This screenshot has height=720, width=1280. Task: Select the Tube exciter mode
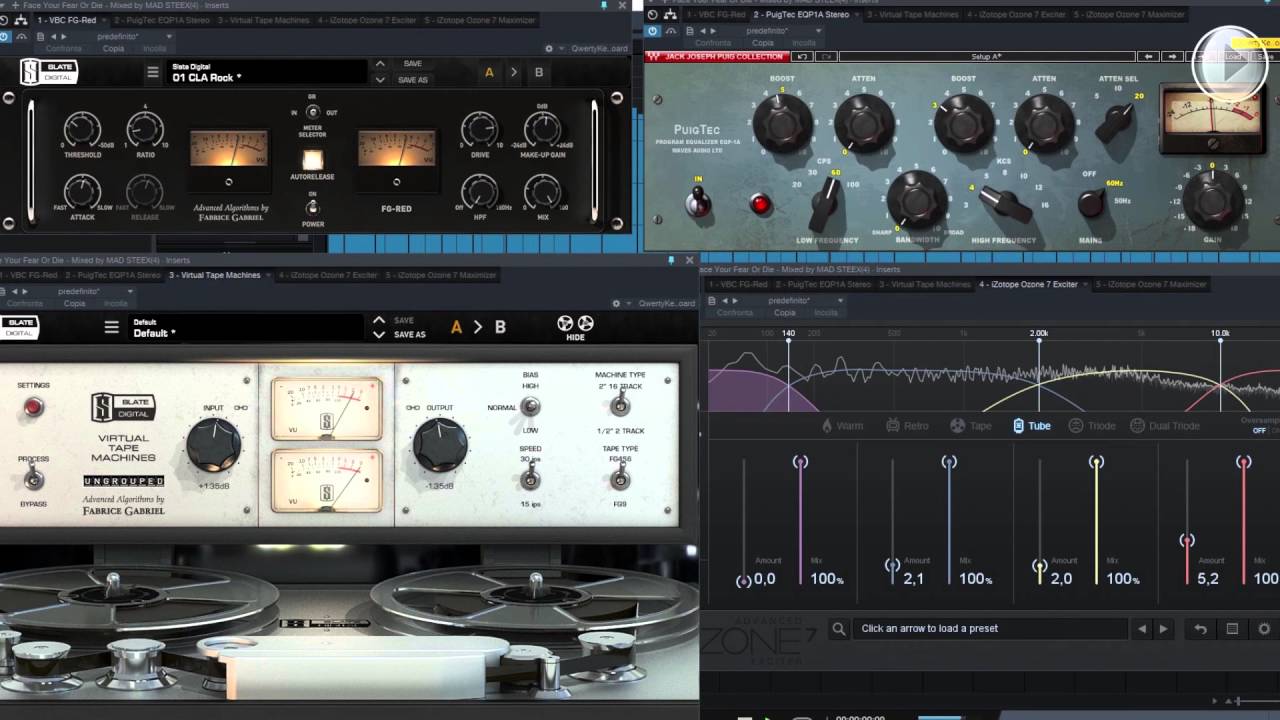(1032, 426)
